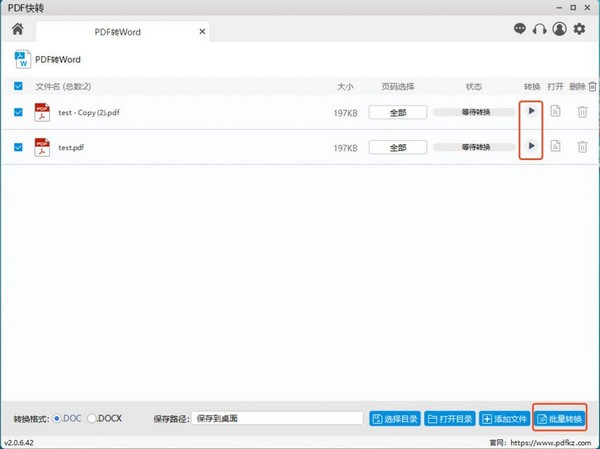Click the headset customer service icon
This screenshot has width=600, height=449.
tap(539, 30)
